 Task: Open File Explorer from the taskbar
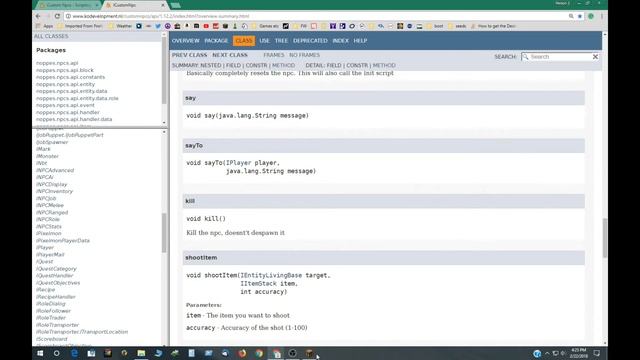[x=141, y=353]
